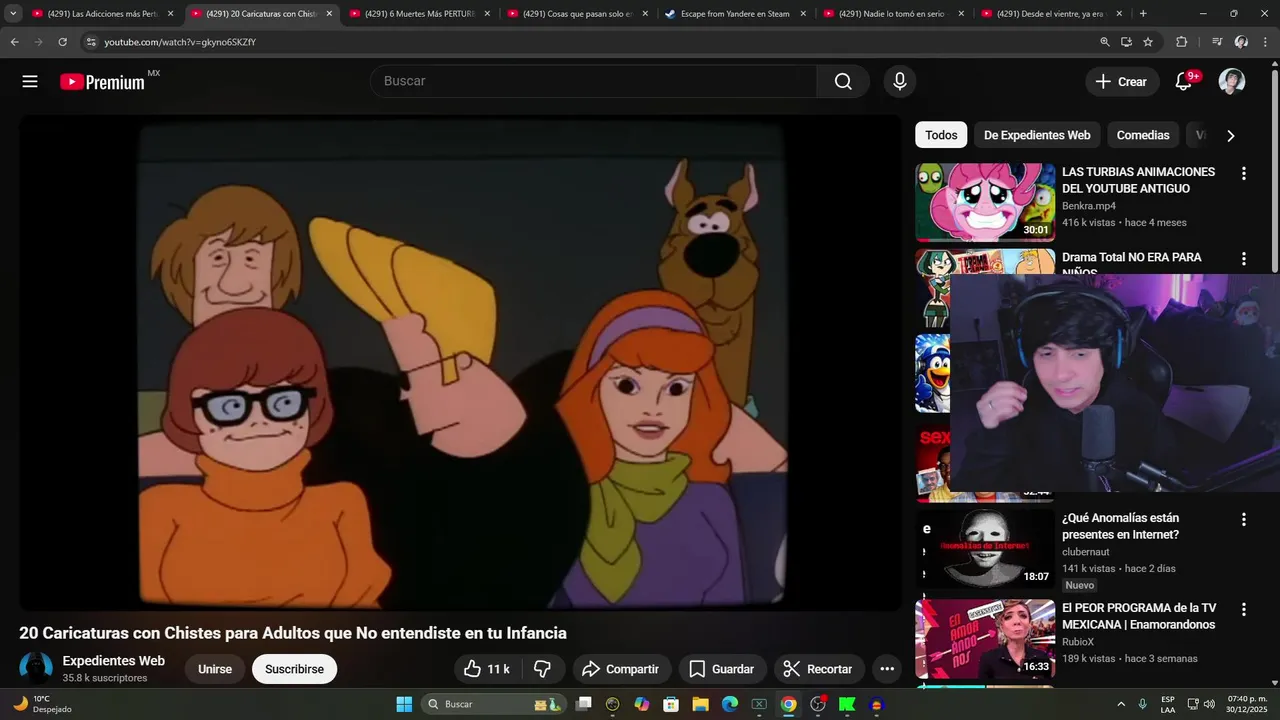Screen dimensions: 1280x720
Task: Start voice search with microphone icon
Action: (899, 82)
